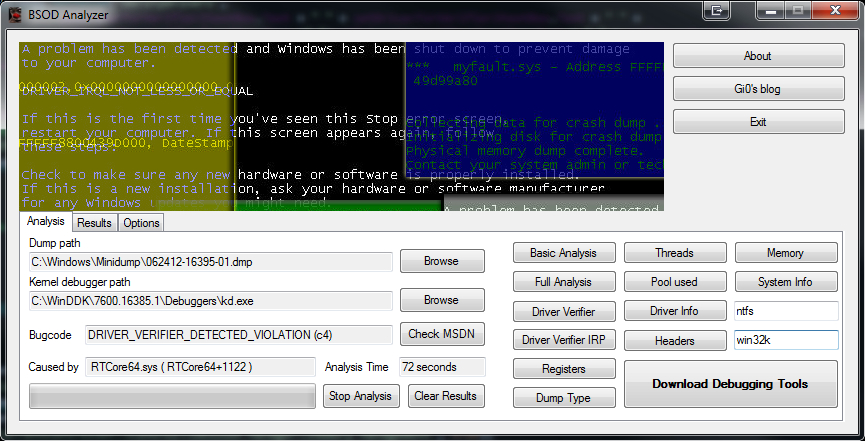Select the Analysis tab
The image size is (865, 441).
[x=46, y=221]
